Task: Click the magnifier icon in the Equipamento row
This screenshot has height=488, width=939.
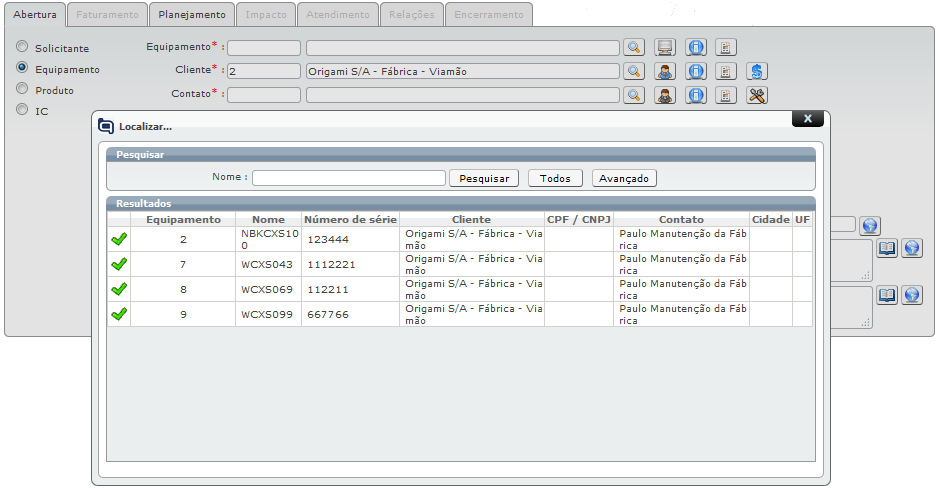Action: click(633, 47)
